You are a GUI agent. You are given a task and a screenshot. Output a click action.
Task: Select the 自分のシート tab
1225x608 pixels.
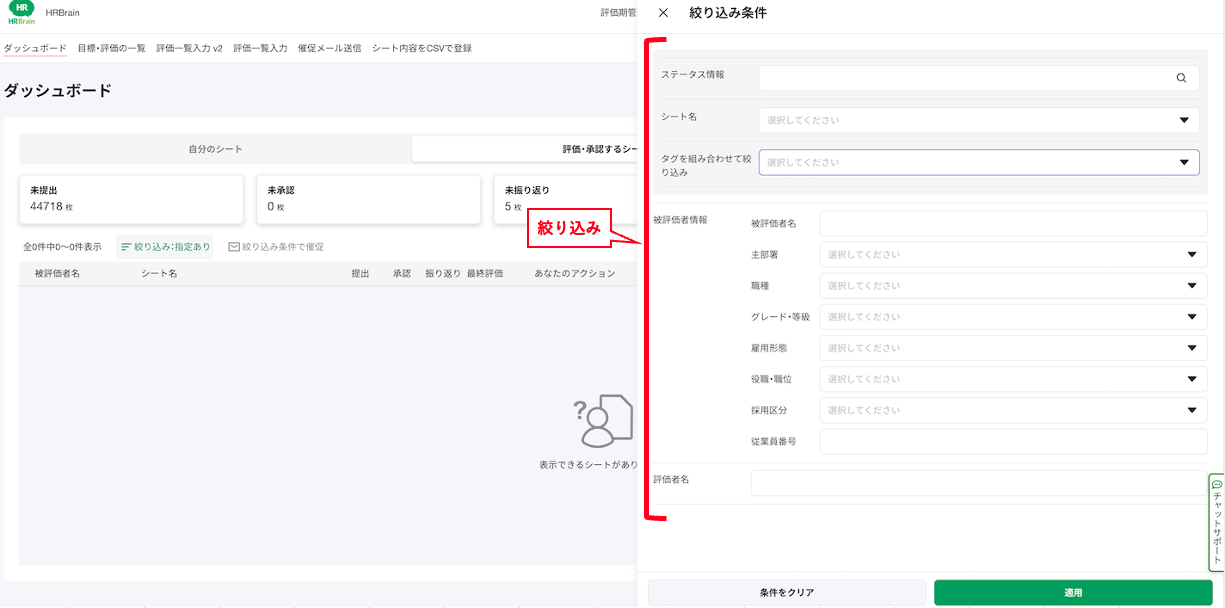[x=215, y=149]
